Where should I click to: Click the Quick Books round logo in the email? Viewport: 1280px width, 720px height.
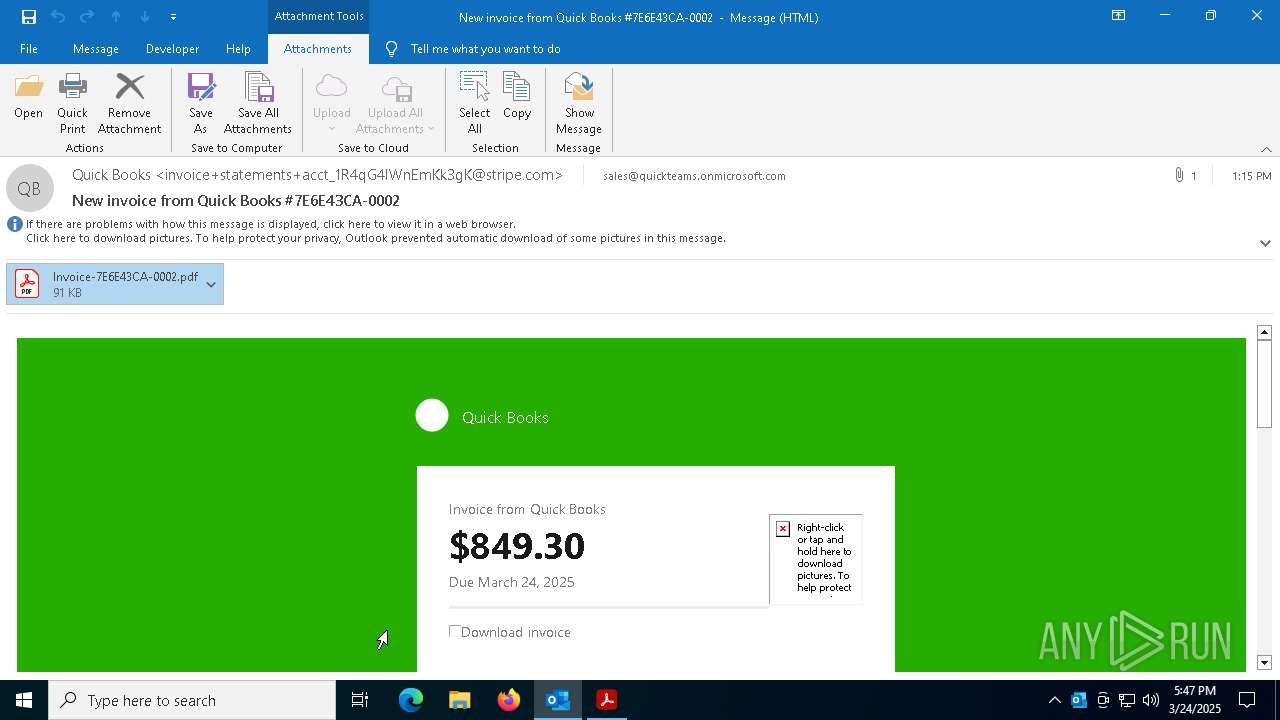click(432, 416)
